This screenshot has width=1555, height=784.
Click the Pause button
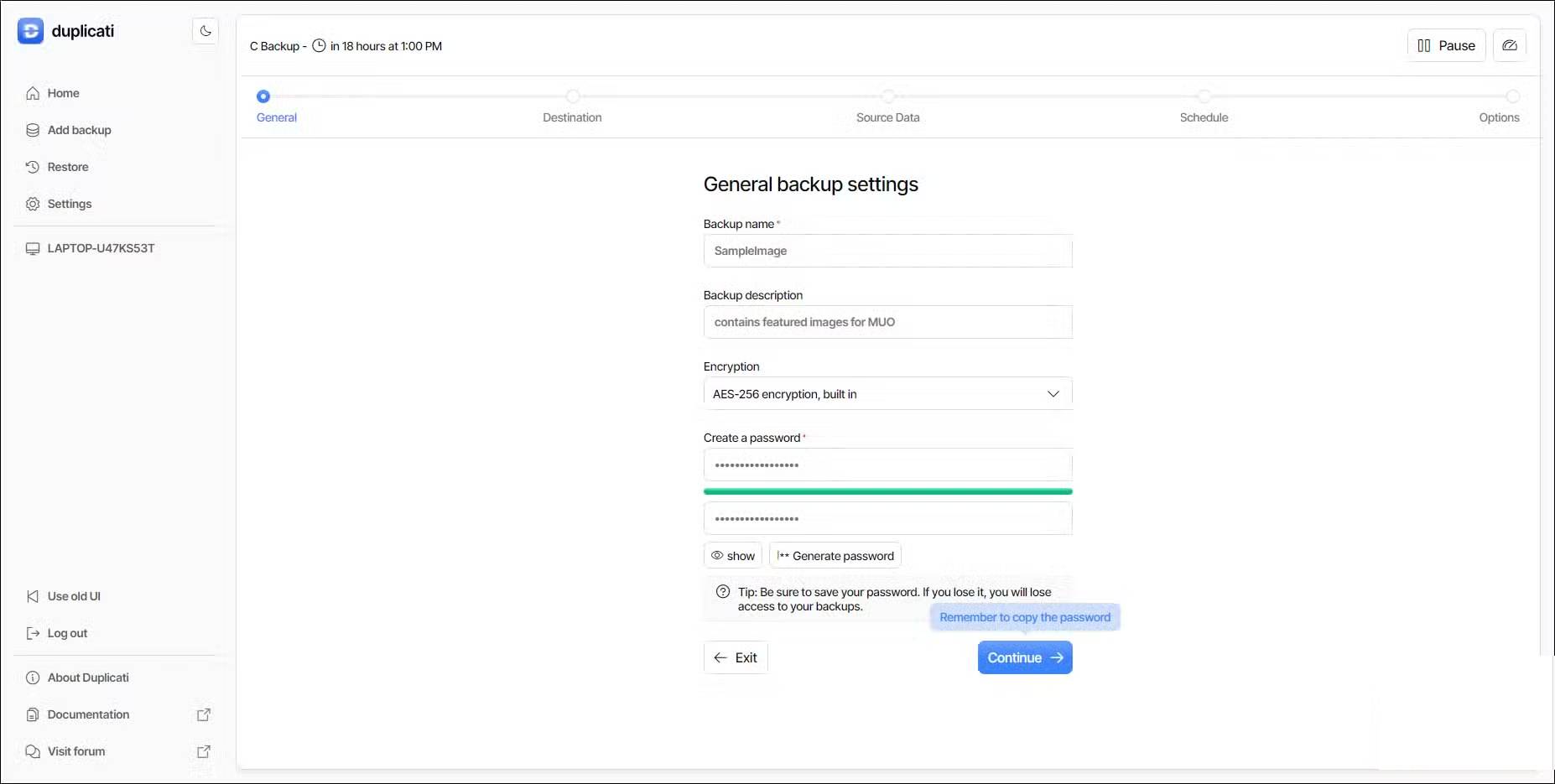click(1446, 45)
